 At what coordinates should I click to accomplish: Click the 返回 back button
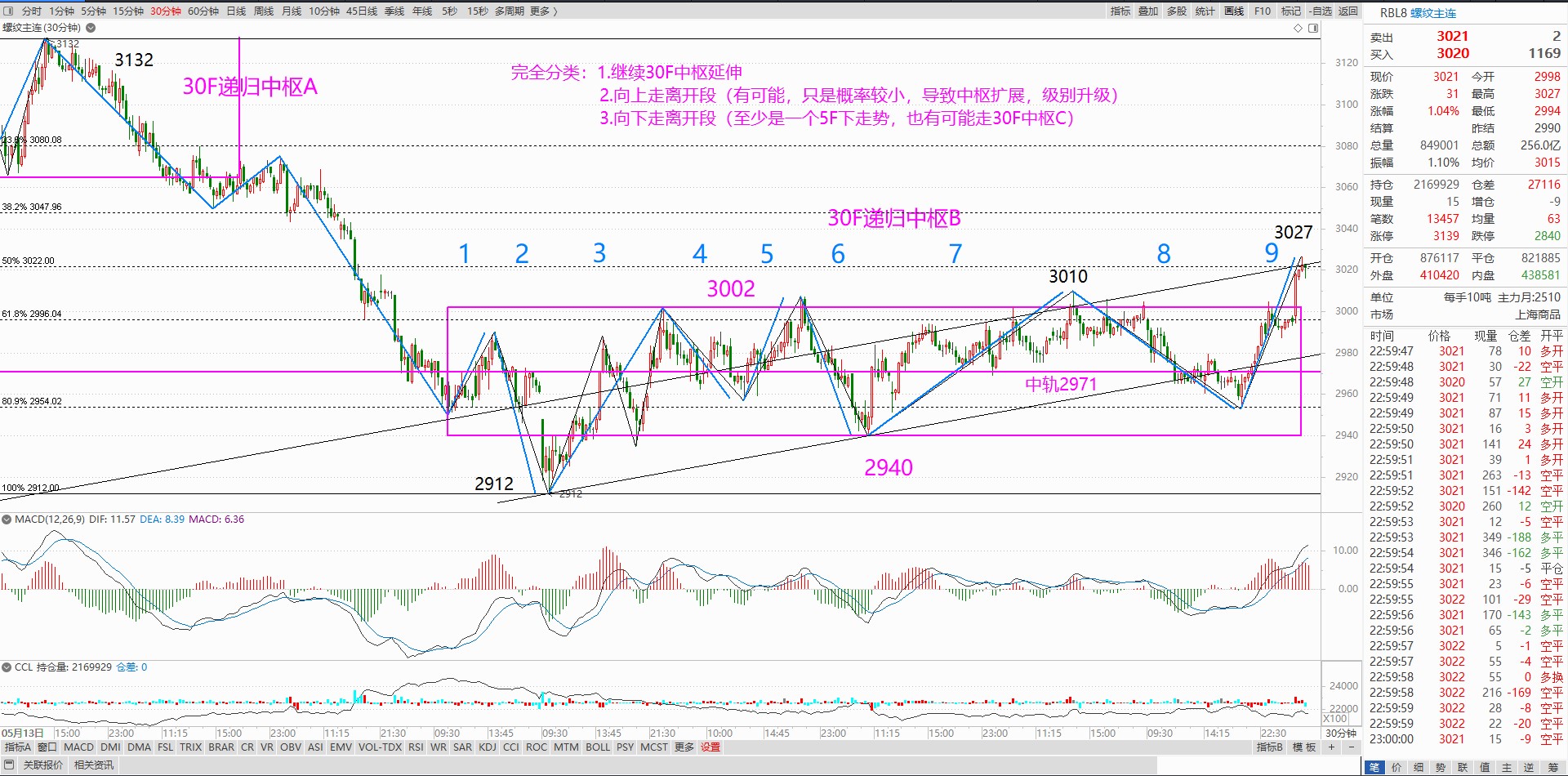[1348, 11]
